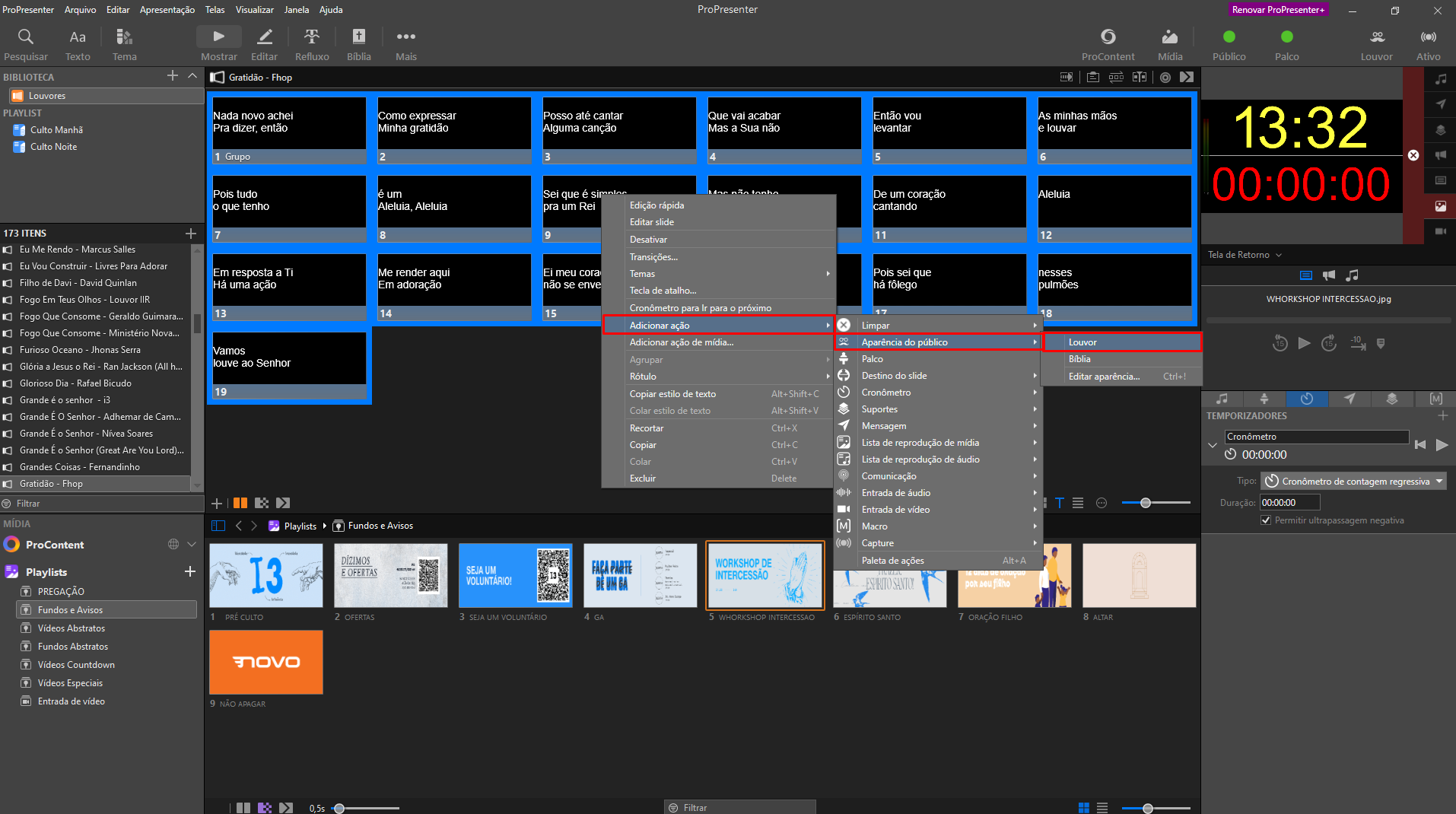Click the ProContent globe icon

click(173, 544)
